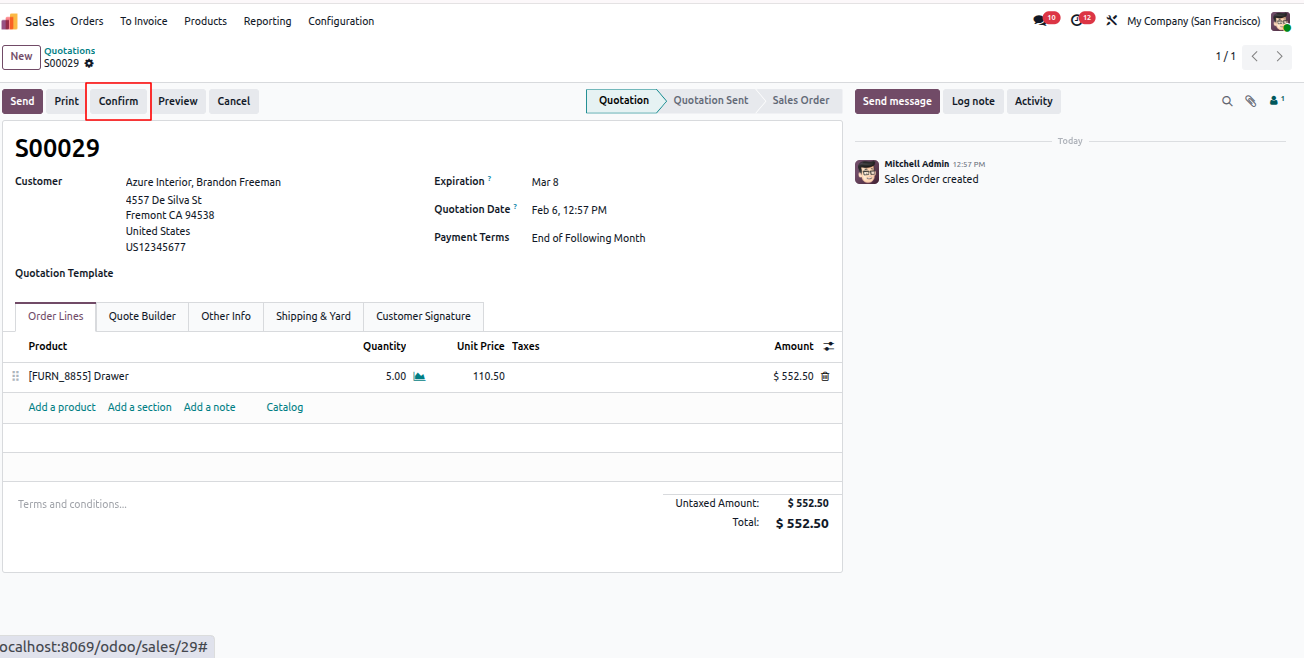The image size is (1304, 658).
Task: Click the Preview button
Action: [x=178, y=101]
